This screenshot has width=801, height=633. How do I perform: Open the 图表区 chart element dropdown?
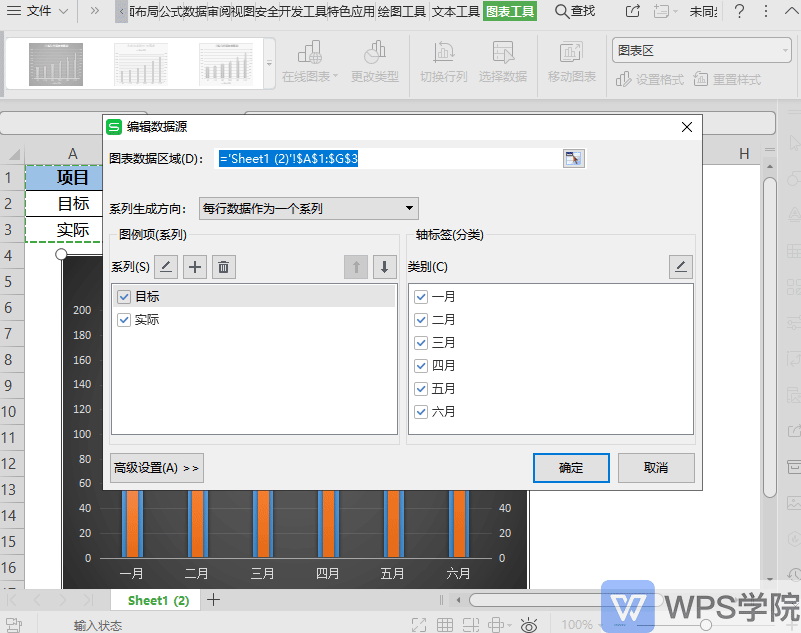coord(701,51)
